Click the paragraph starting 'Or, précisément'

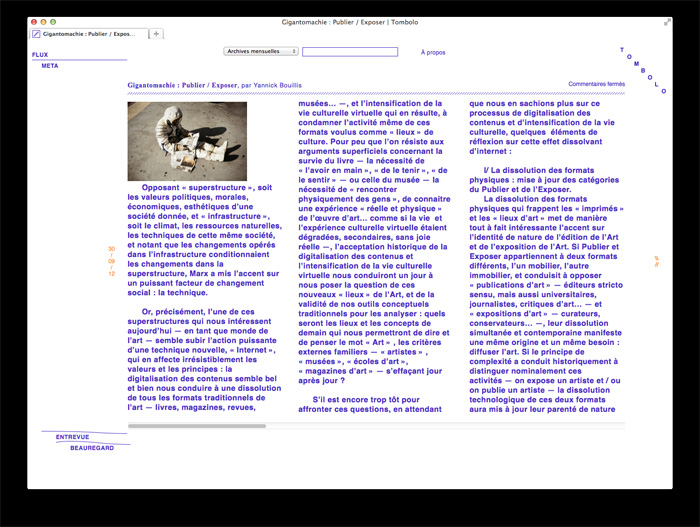[x=204, y=360]
